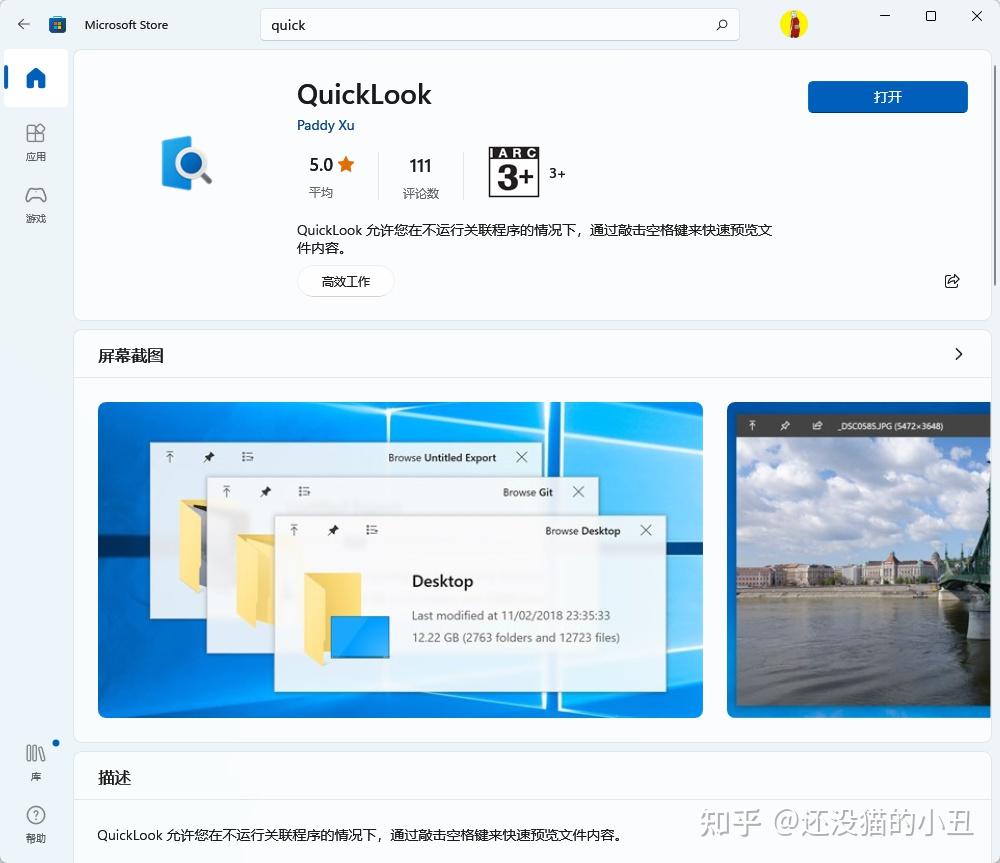
Task: Launch QuickLook with the 打开 button
Action: coord(887,97)
